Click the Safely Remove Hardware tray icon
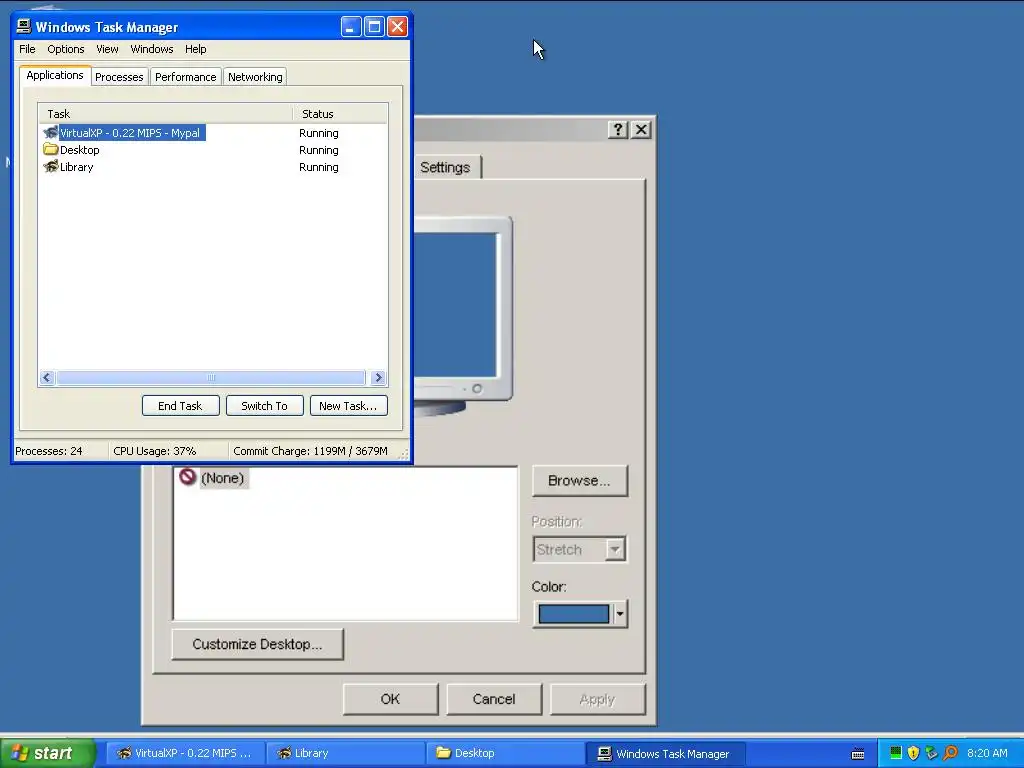 coord(931,753)
